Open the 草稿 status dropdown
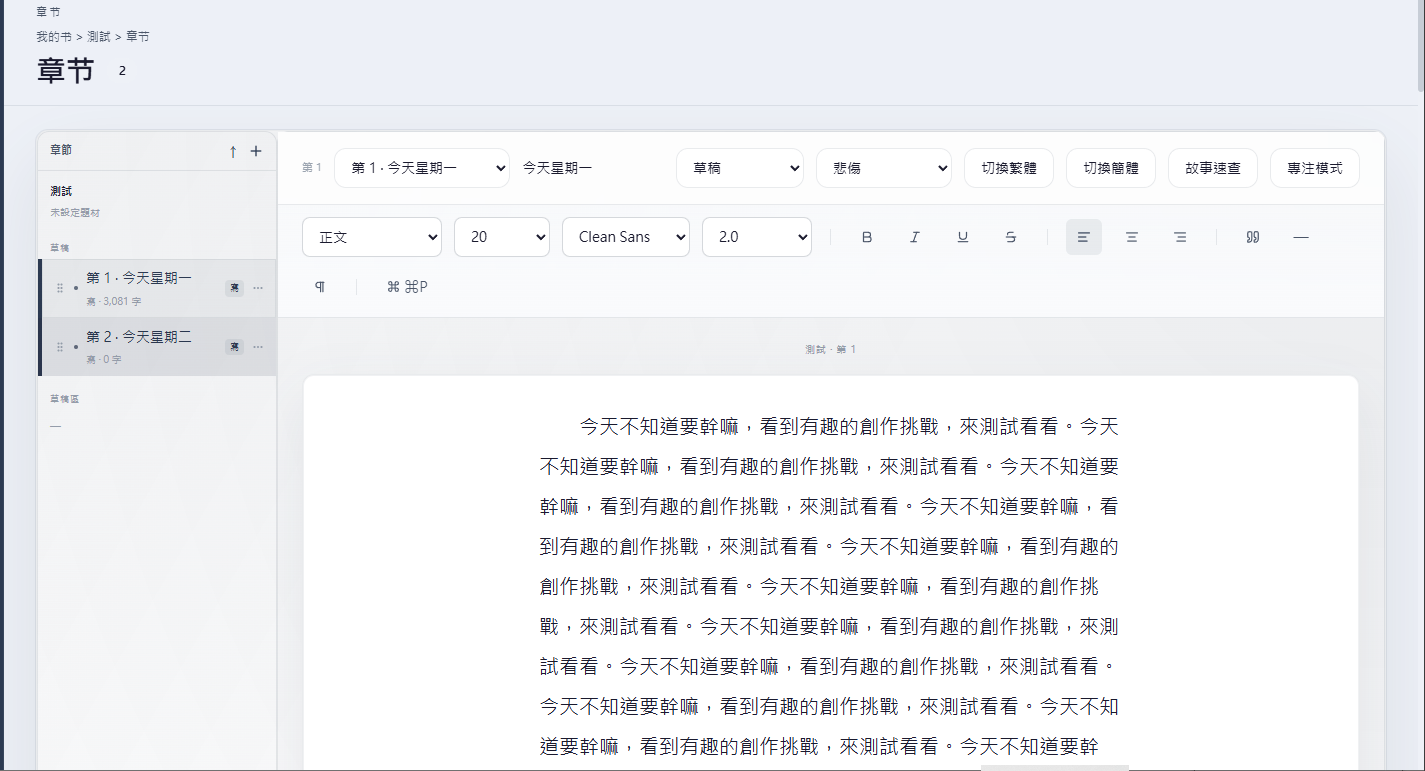 (x=740, y=168)
